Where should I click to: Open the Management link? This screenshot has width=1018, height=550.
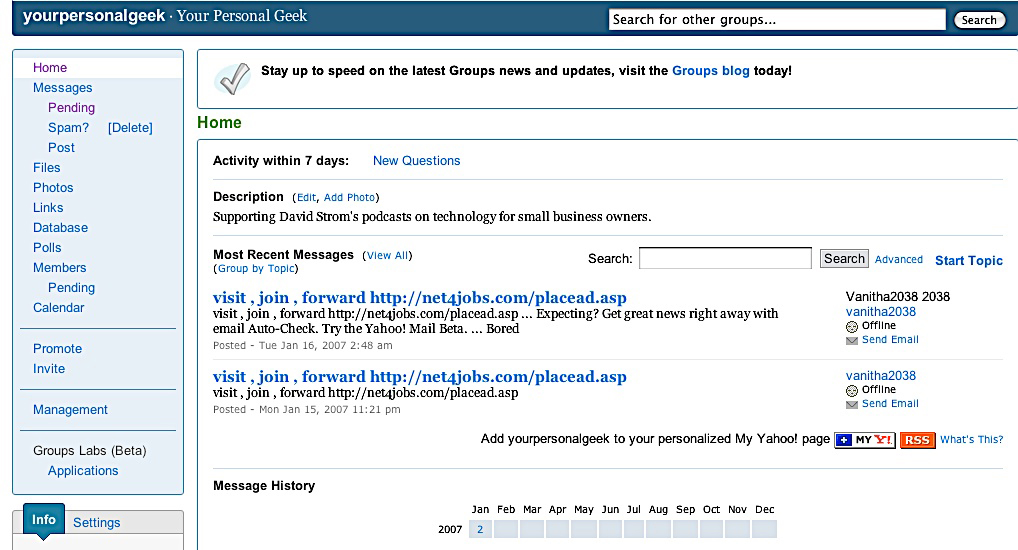click(x=70, y=410)
